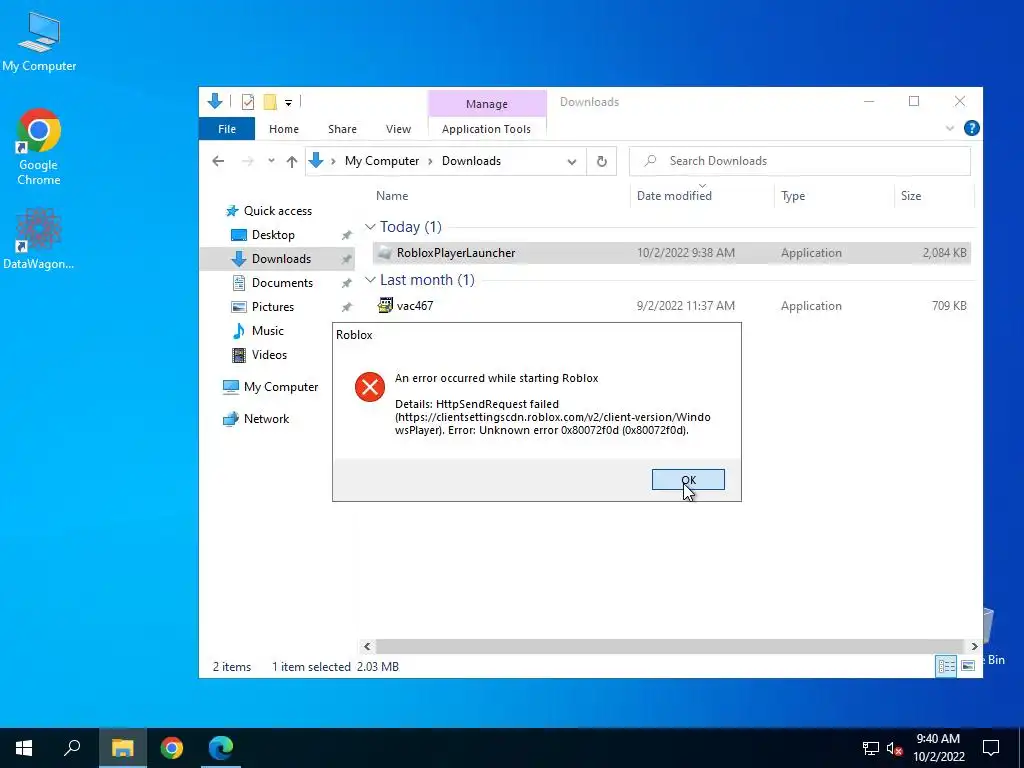
Task: Click the horizontal scrollbar right arrow
Action: pos(974,647)
